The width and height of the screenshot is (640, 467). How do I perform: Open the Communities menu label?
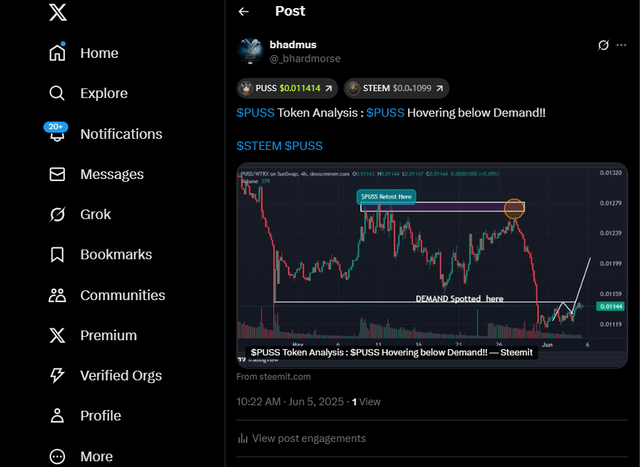point(122,295)
